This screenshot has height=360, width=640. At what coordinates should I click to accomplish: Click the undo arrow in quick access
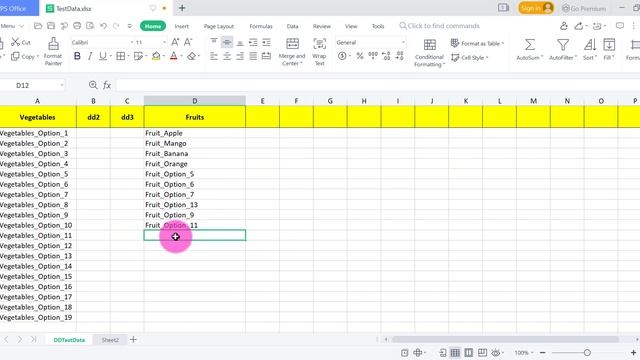point(103,26)
